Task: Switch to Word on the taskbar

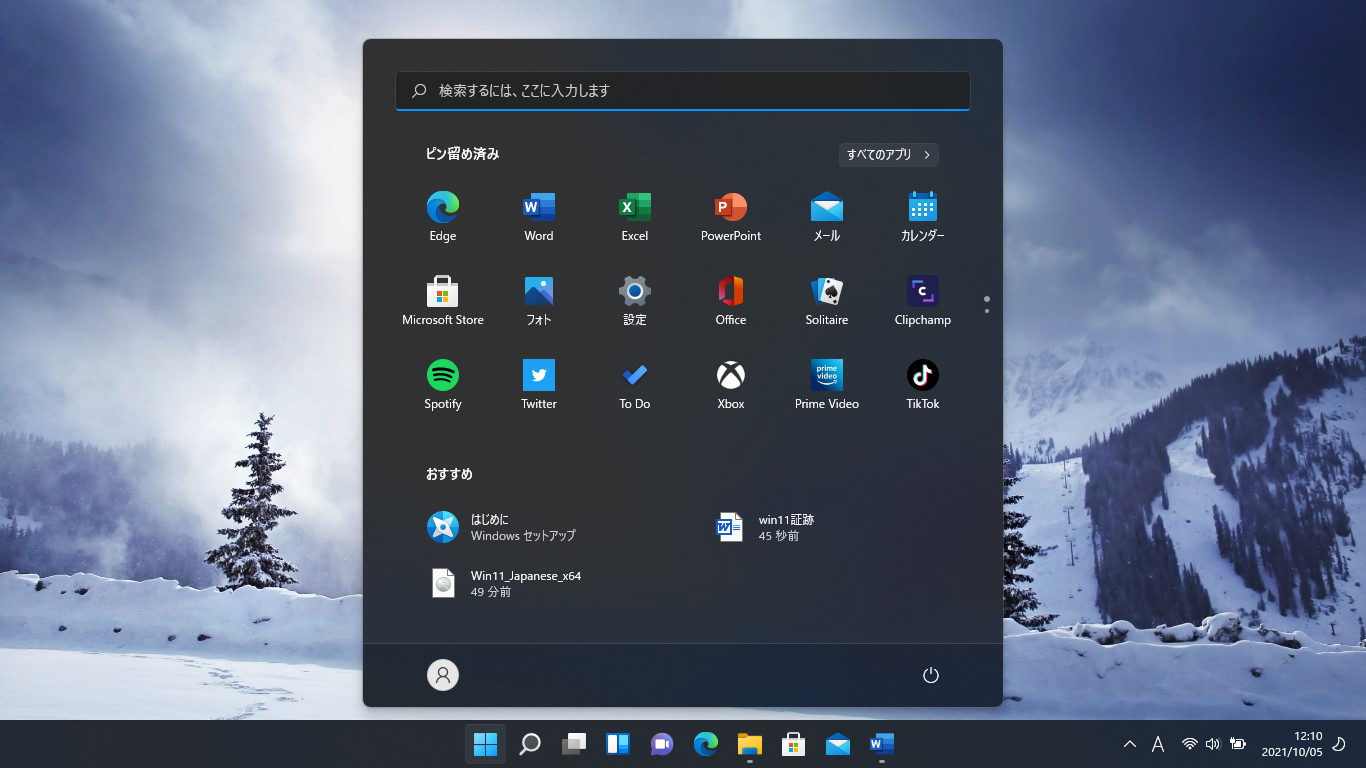Action: click(x=882, y=744)
